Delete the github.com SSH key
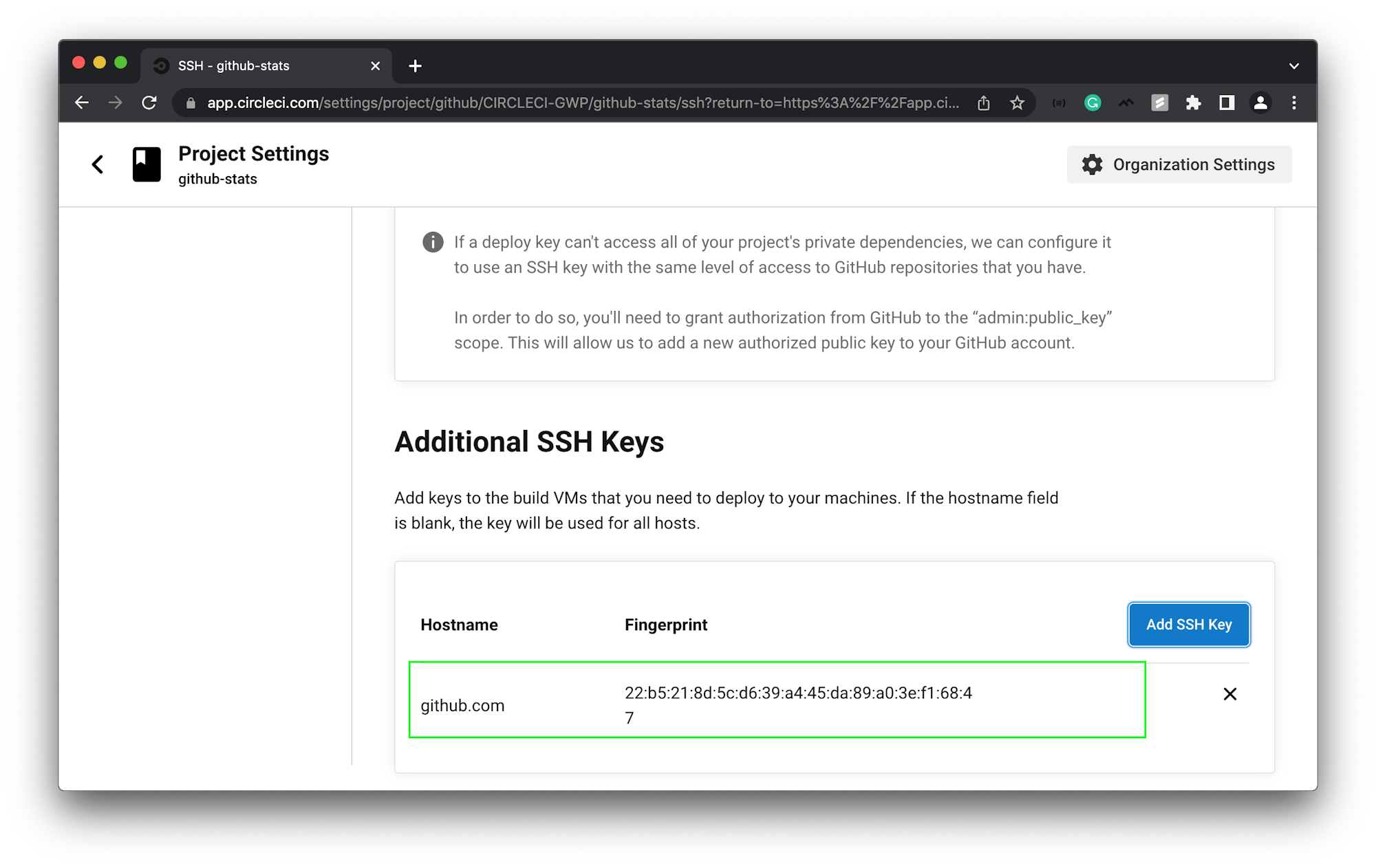 click(x=1230, y=694)
